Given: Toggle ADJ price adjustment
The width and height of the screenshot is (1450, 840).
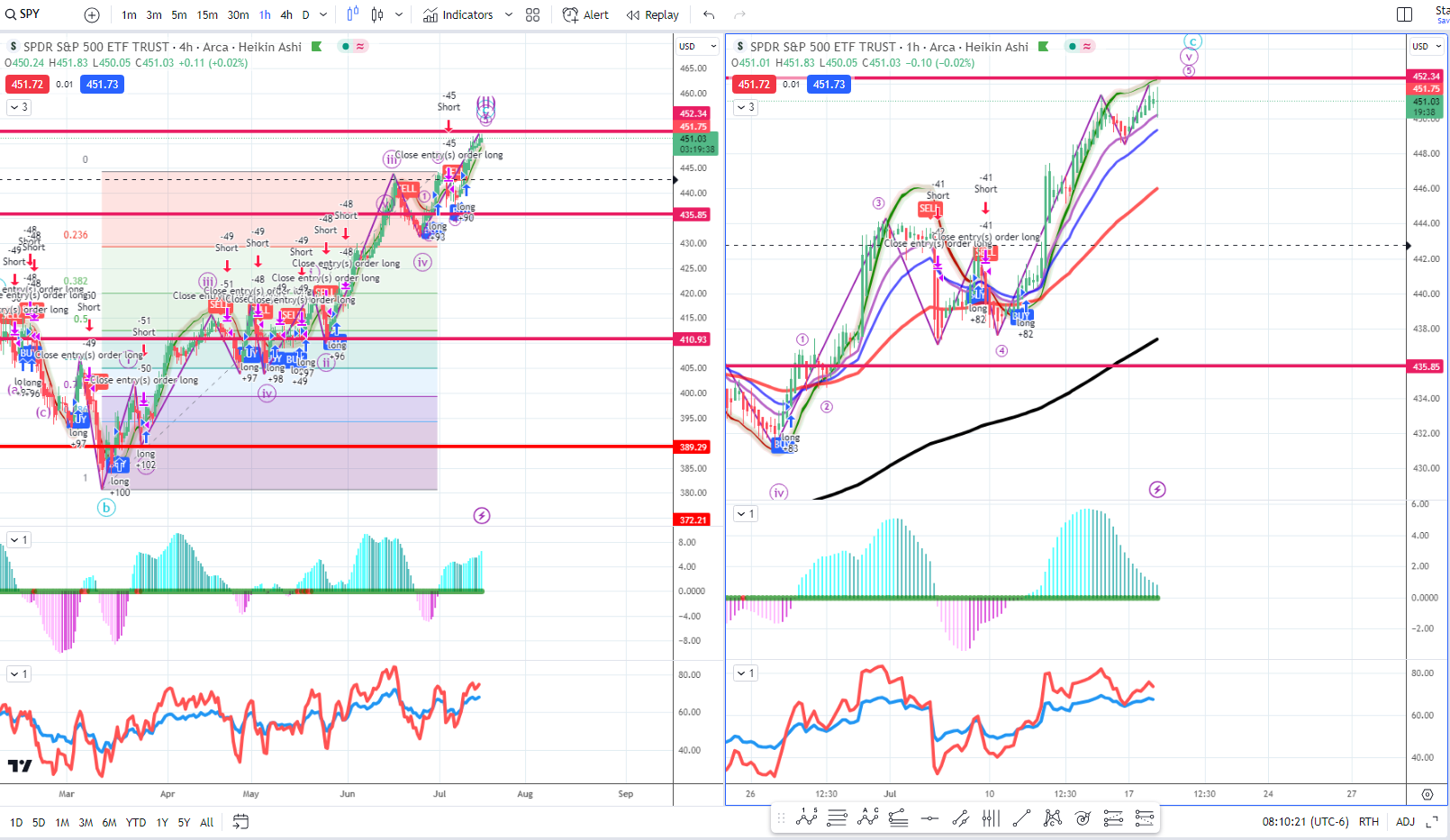Looking at the screenshot, I should pos(1405,821).
